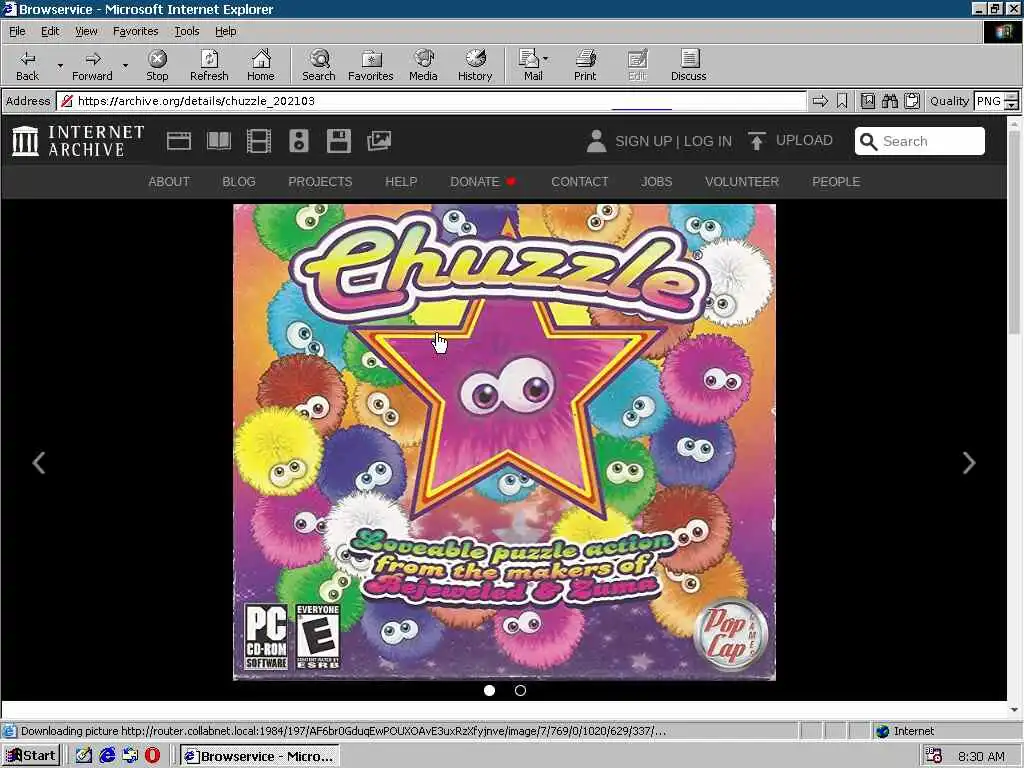Select the first carousel dot
This screenshot has height=768, width=1024.
pyautogui.click(x=489, y=690)
